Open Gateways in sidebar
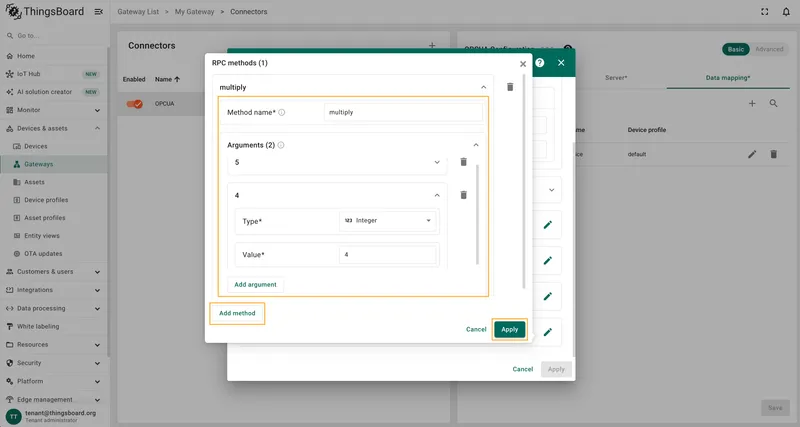The image size is (800, 427). 54,164
